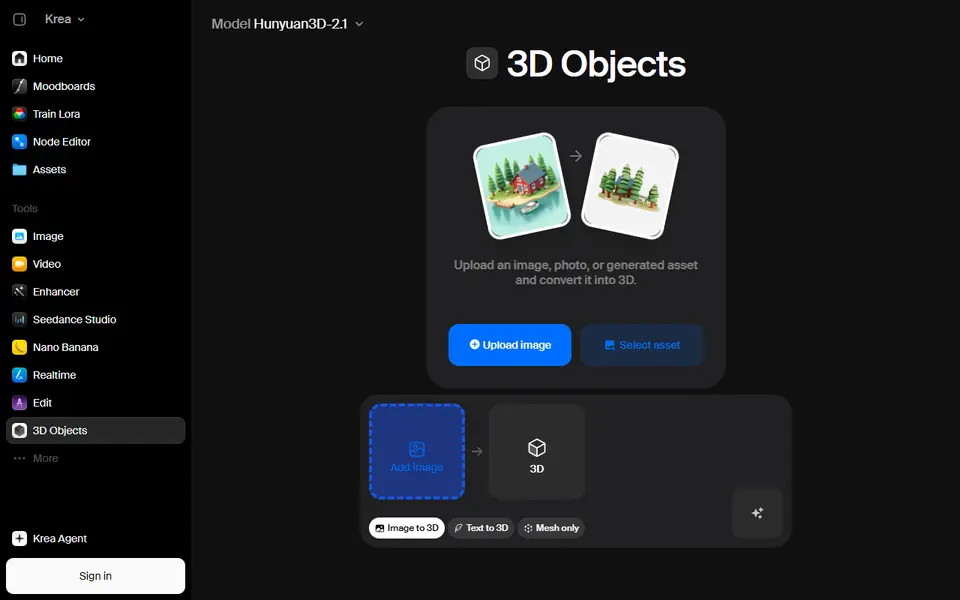This screenshot has height=600, width=960.
Task: Select 3D Objects in the sidebar
Action: pos(96,430)
